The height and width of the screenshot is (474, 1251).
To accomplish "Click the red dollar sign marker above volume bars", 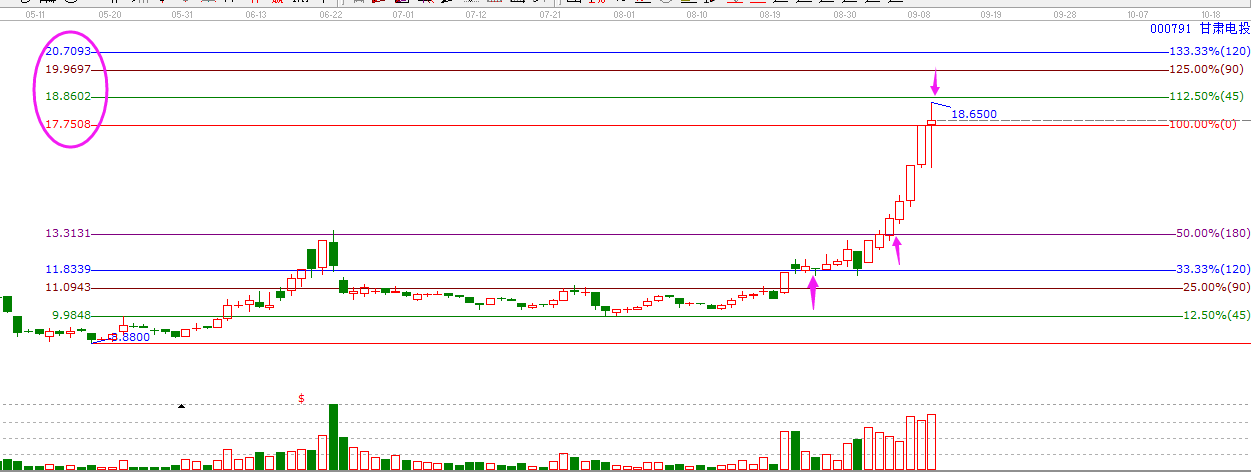I will point(301,398).
